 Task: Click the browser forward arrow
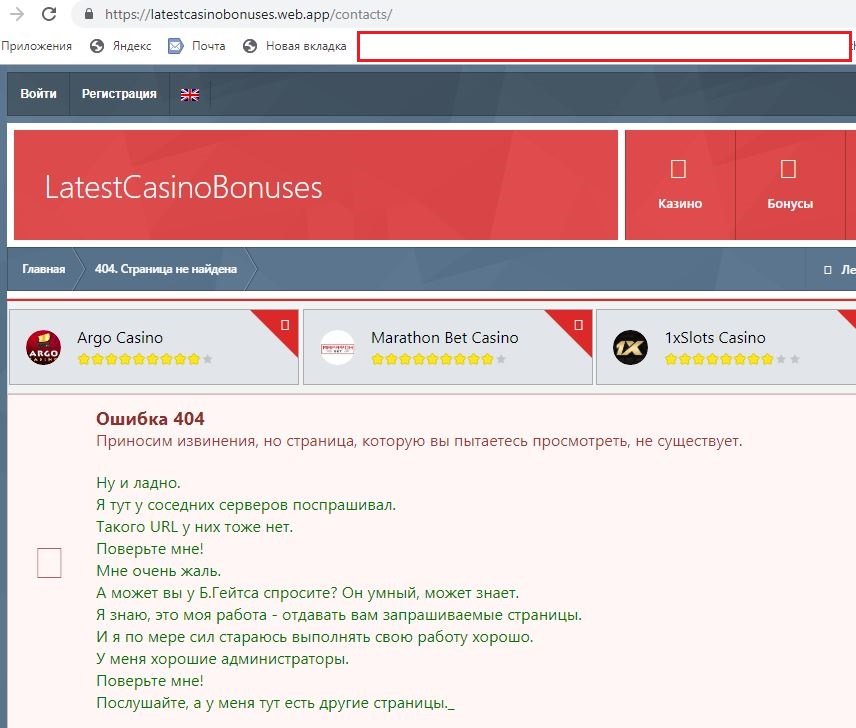click(x=16, y=15)
